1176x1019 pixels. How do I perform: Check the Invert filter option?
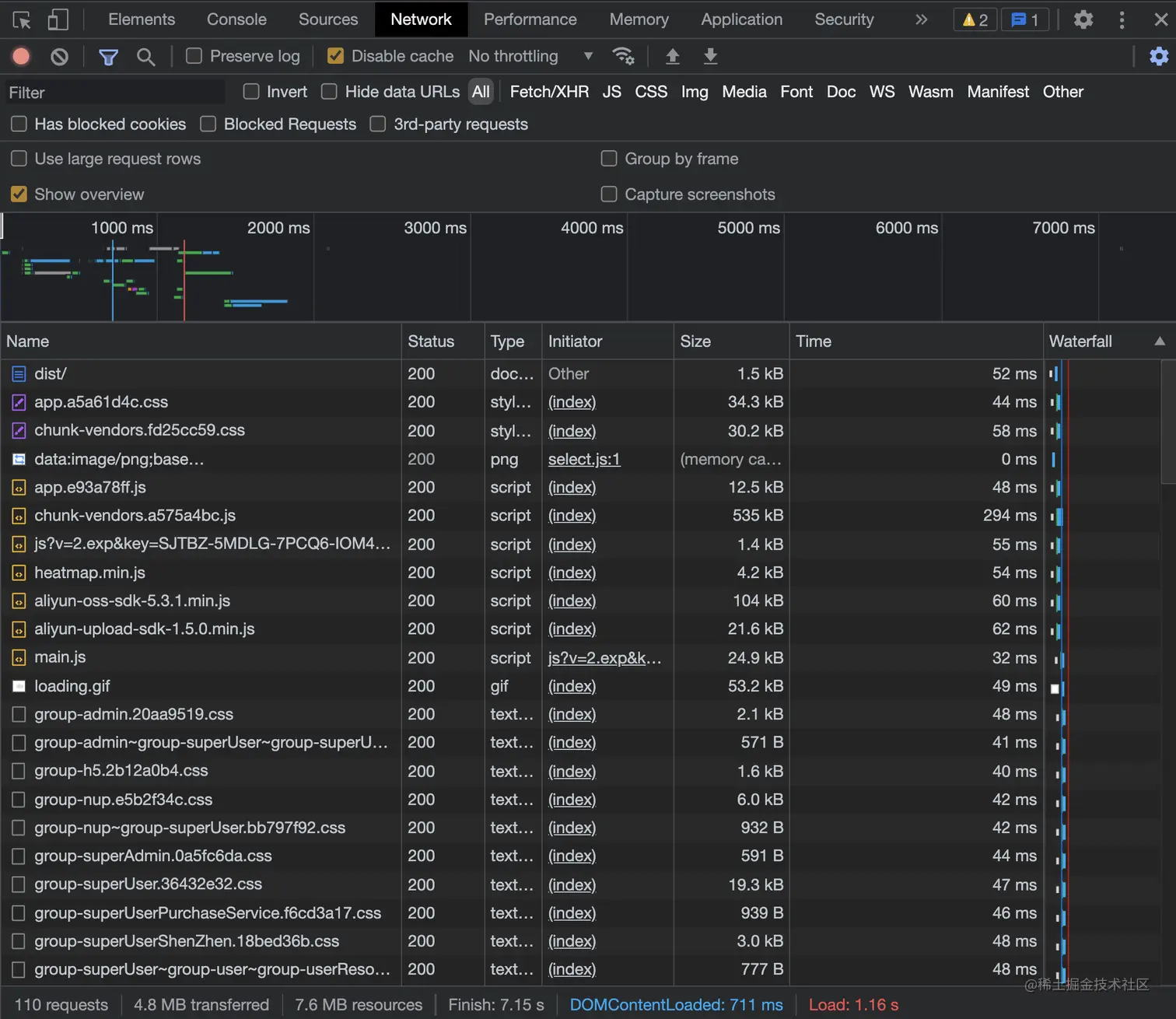tap(251, 92)
